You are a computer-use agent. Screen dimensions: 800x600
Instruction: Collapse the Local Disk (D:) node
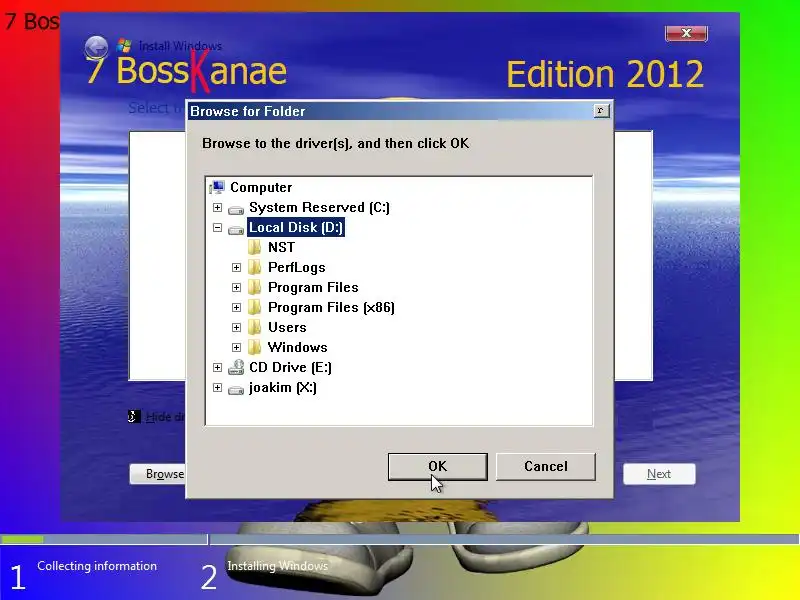tap(217, 228)
